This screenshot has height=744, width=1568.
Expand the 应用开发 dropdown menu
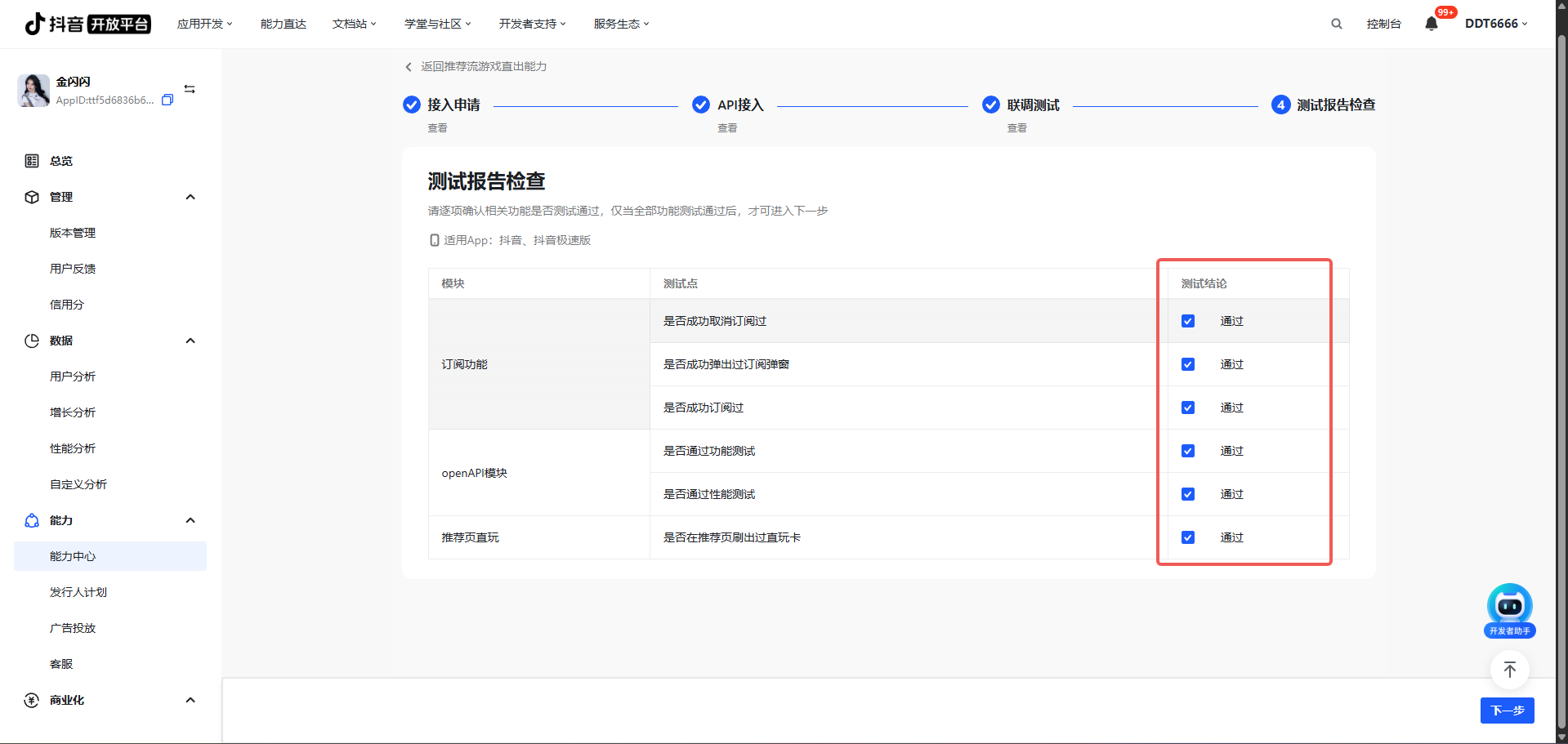click(204, 24)
